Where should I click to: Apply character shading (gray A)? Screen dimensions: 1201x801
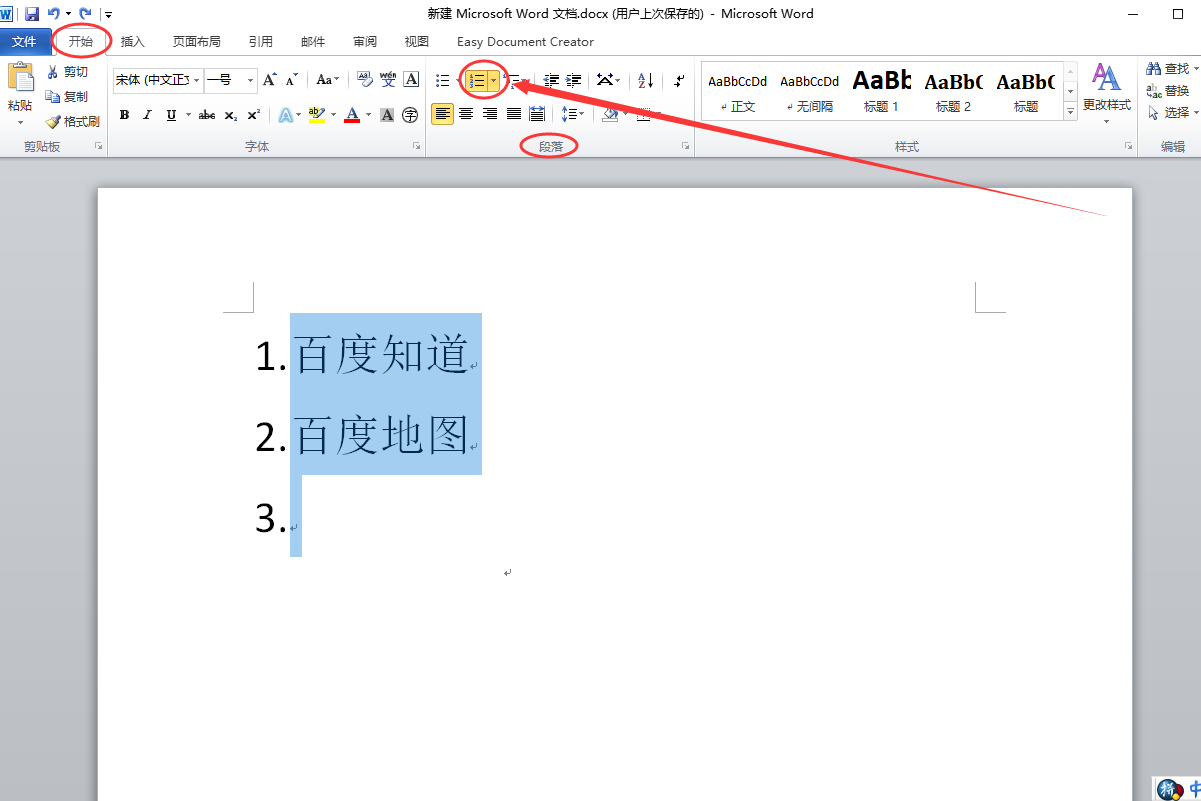click(387, 115)
